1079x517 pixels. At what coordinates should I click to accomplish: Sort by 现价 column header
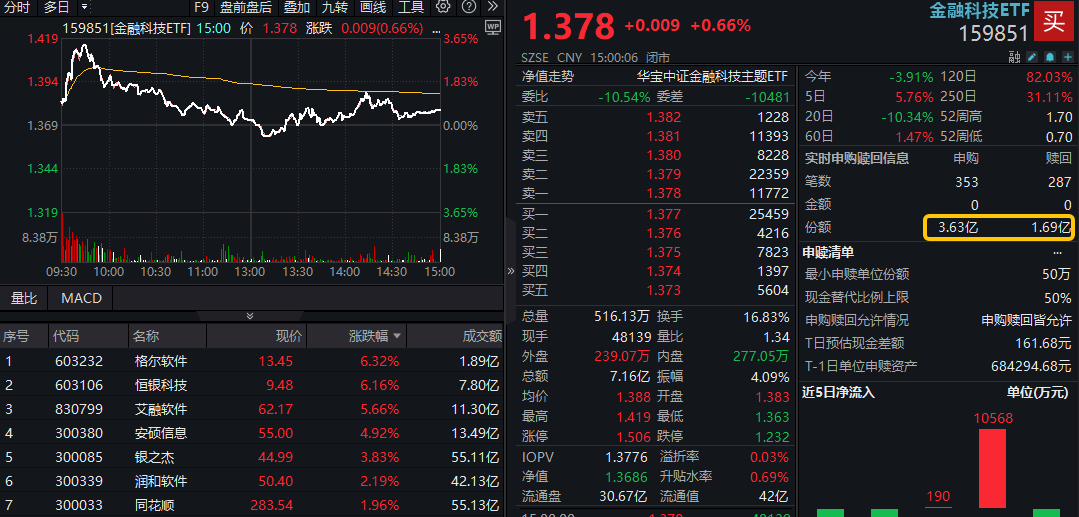tap(289, 337)
